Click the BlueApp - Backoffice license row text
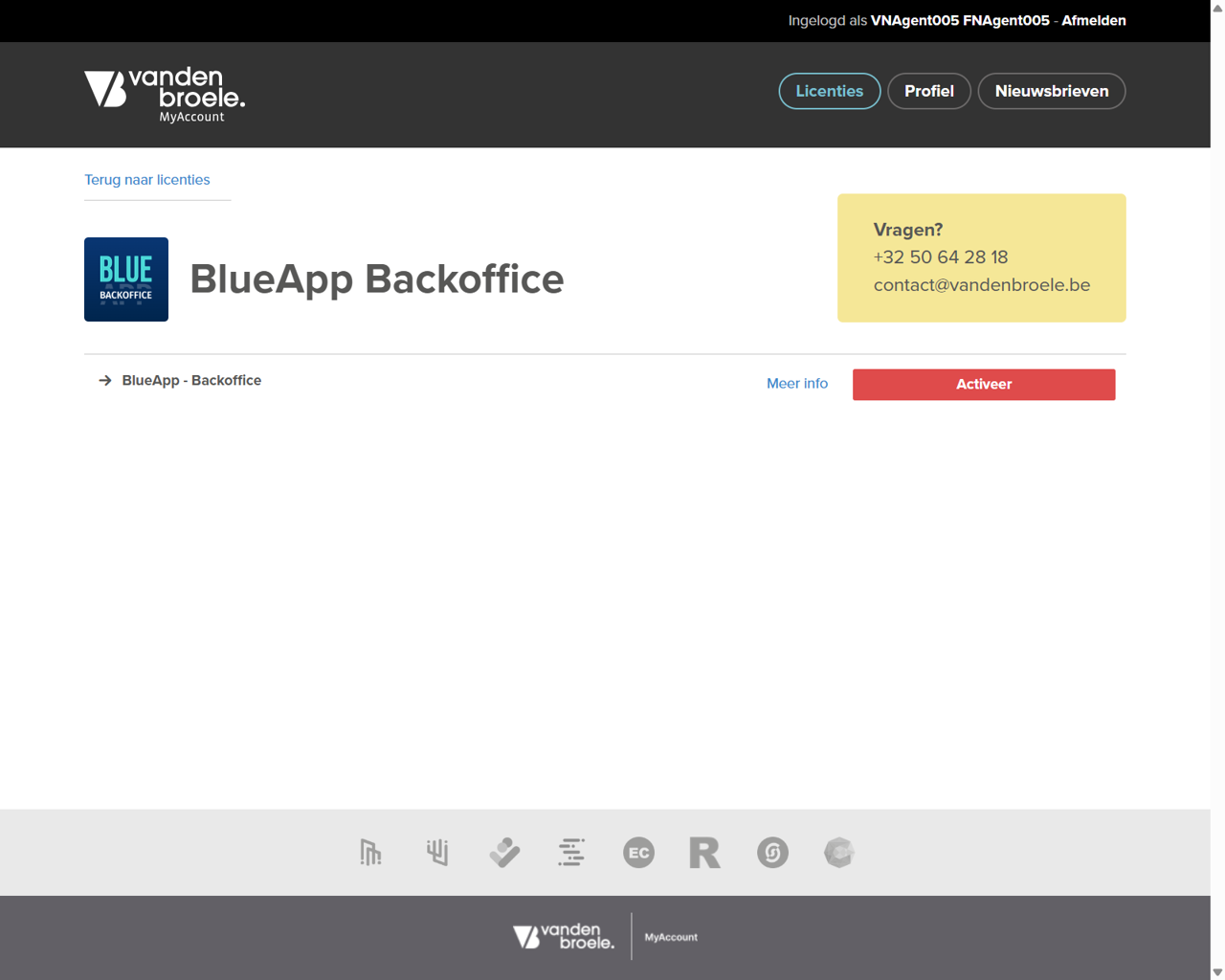This screenshot has height=980, width=1225. point(191,380)
